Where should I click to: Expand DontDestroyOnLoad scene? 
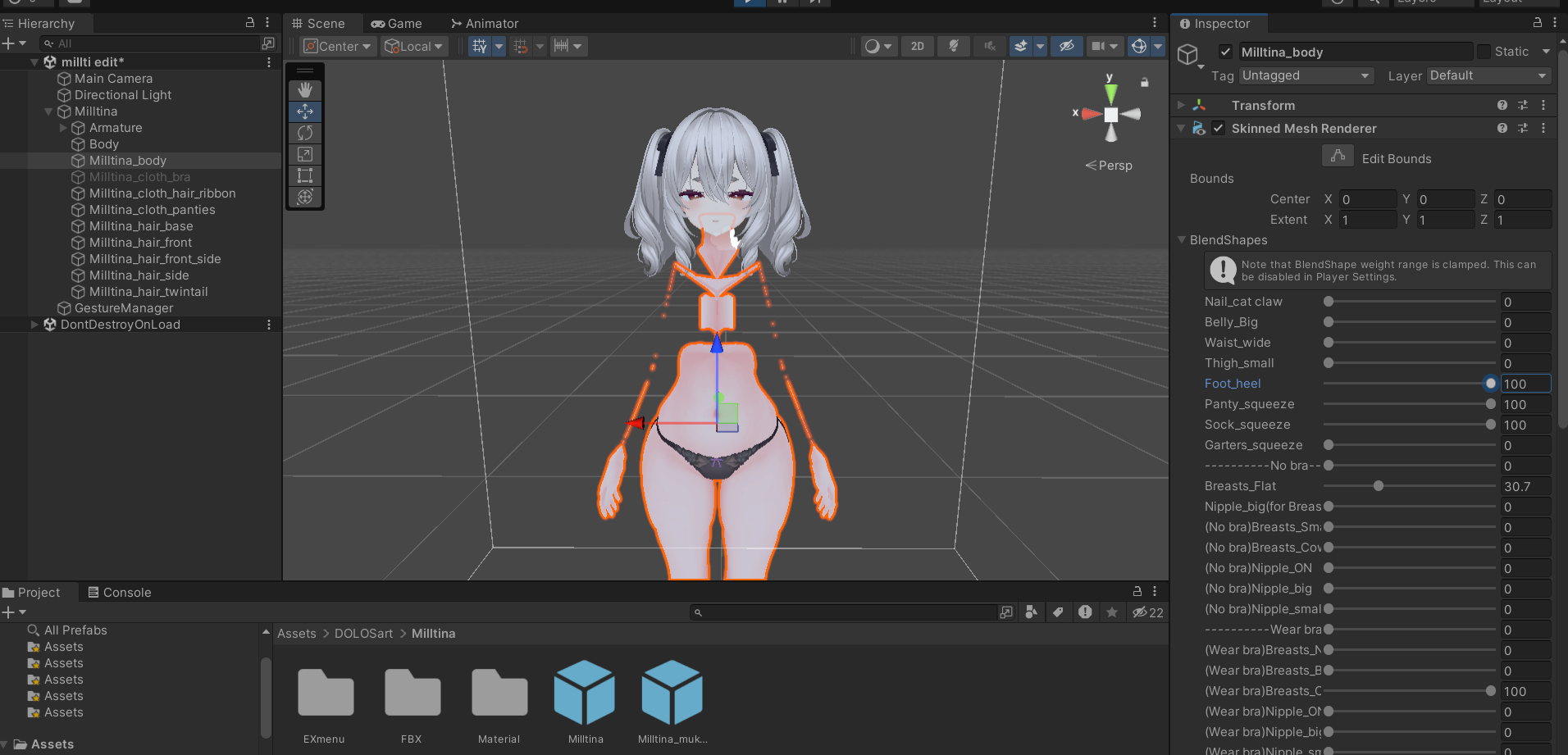tap(34, 324)
